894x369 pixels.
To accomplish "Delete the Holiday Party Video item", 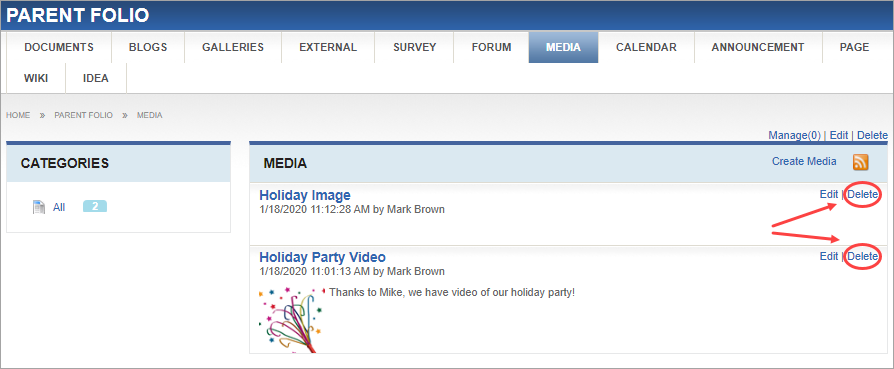I will pos(862,257).
